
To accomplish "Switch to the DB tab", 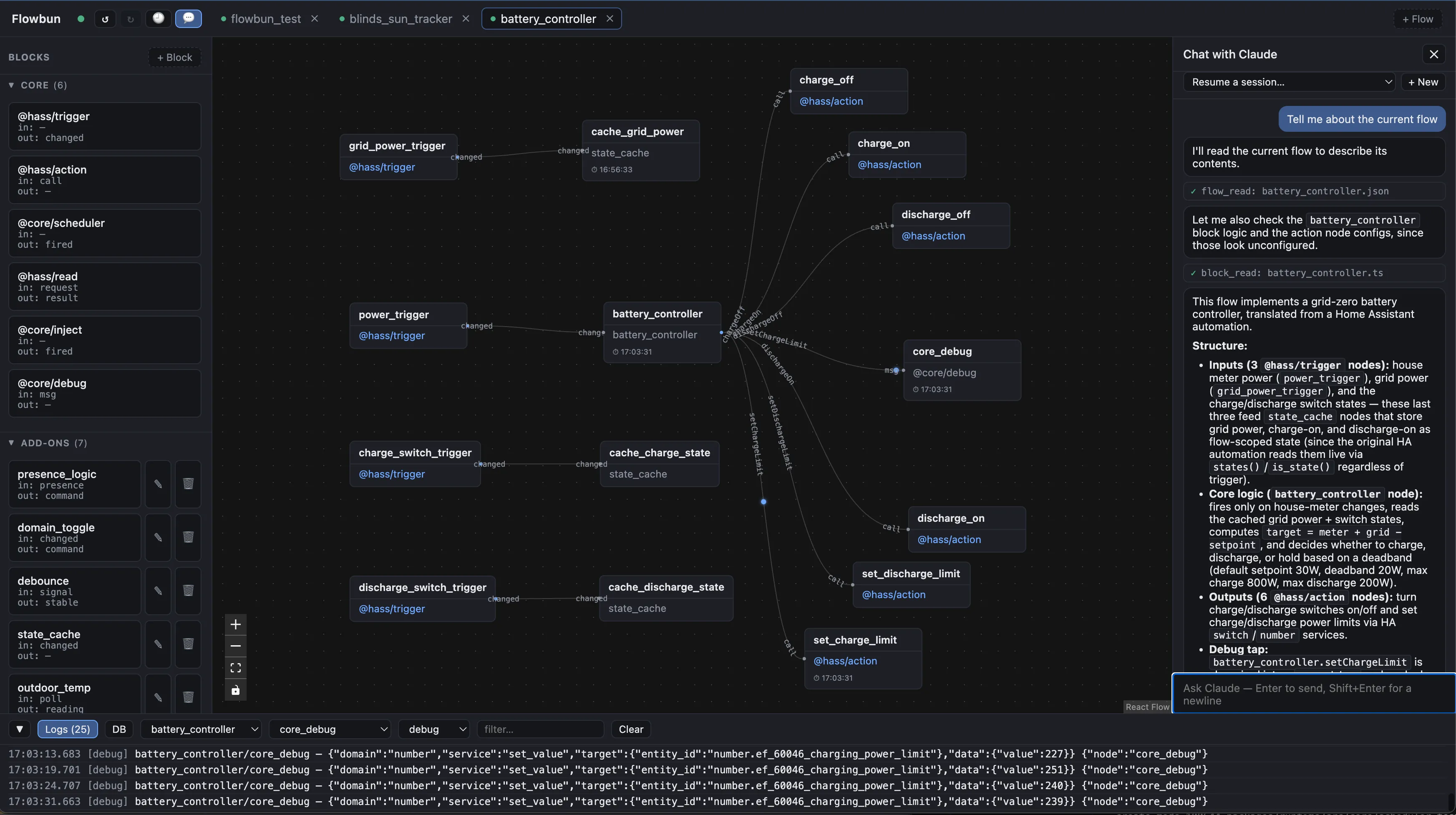I will [x=119, y=729].
